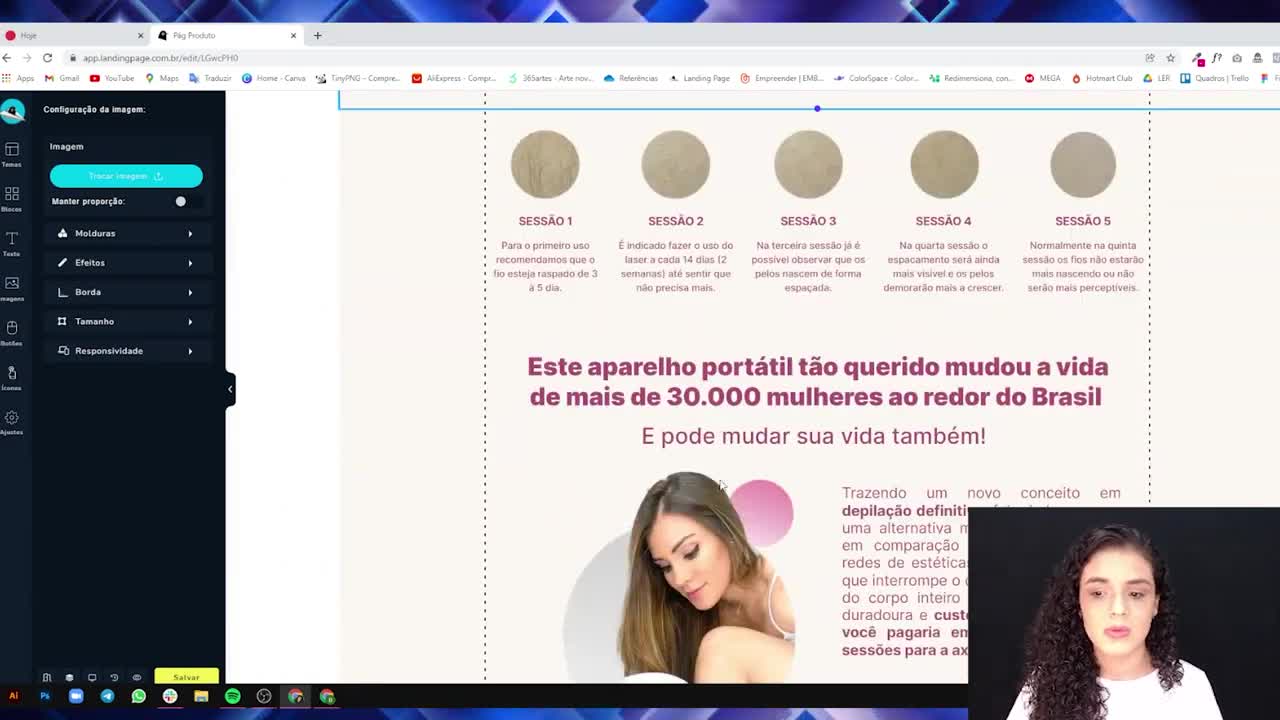Click the chat bubble icon in bottom toolbar

pyautogui.click(x=137, y=677)
